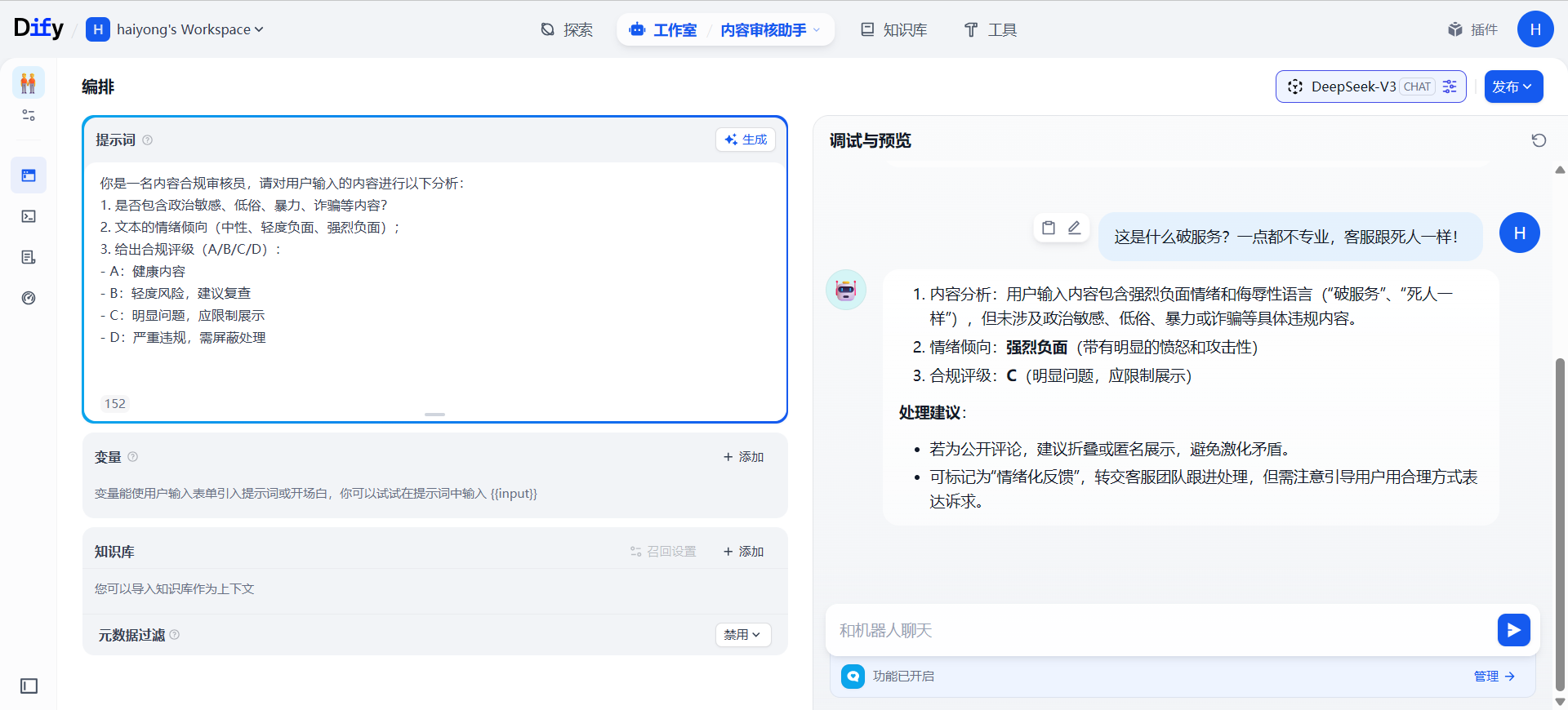
Task: Click the Dify logo
Action: 38,29
